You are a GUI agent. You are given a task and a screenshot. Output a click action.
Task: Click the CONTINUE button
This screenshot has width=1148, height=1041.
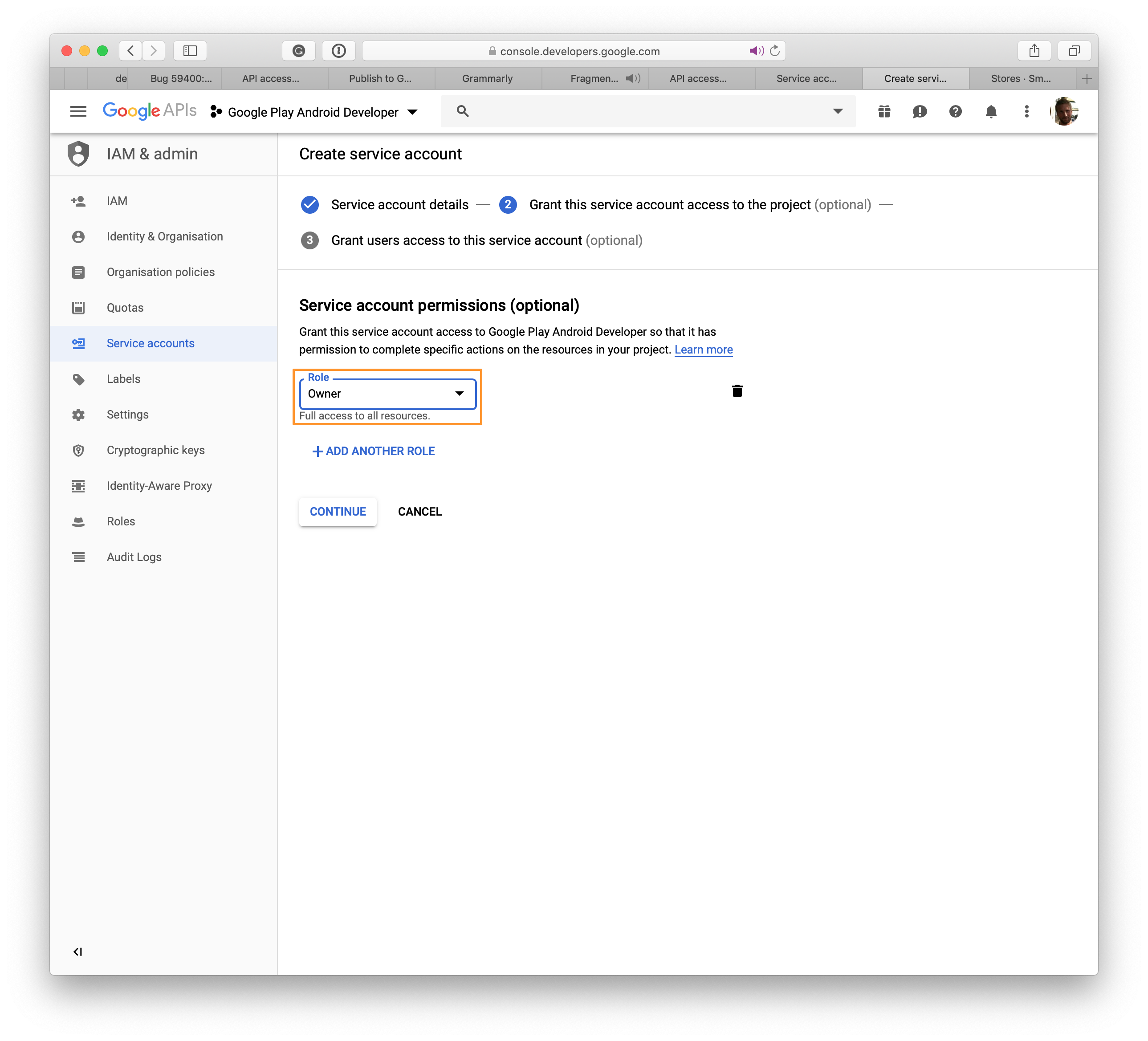pos(338,511)
